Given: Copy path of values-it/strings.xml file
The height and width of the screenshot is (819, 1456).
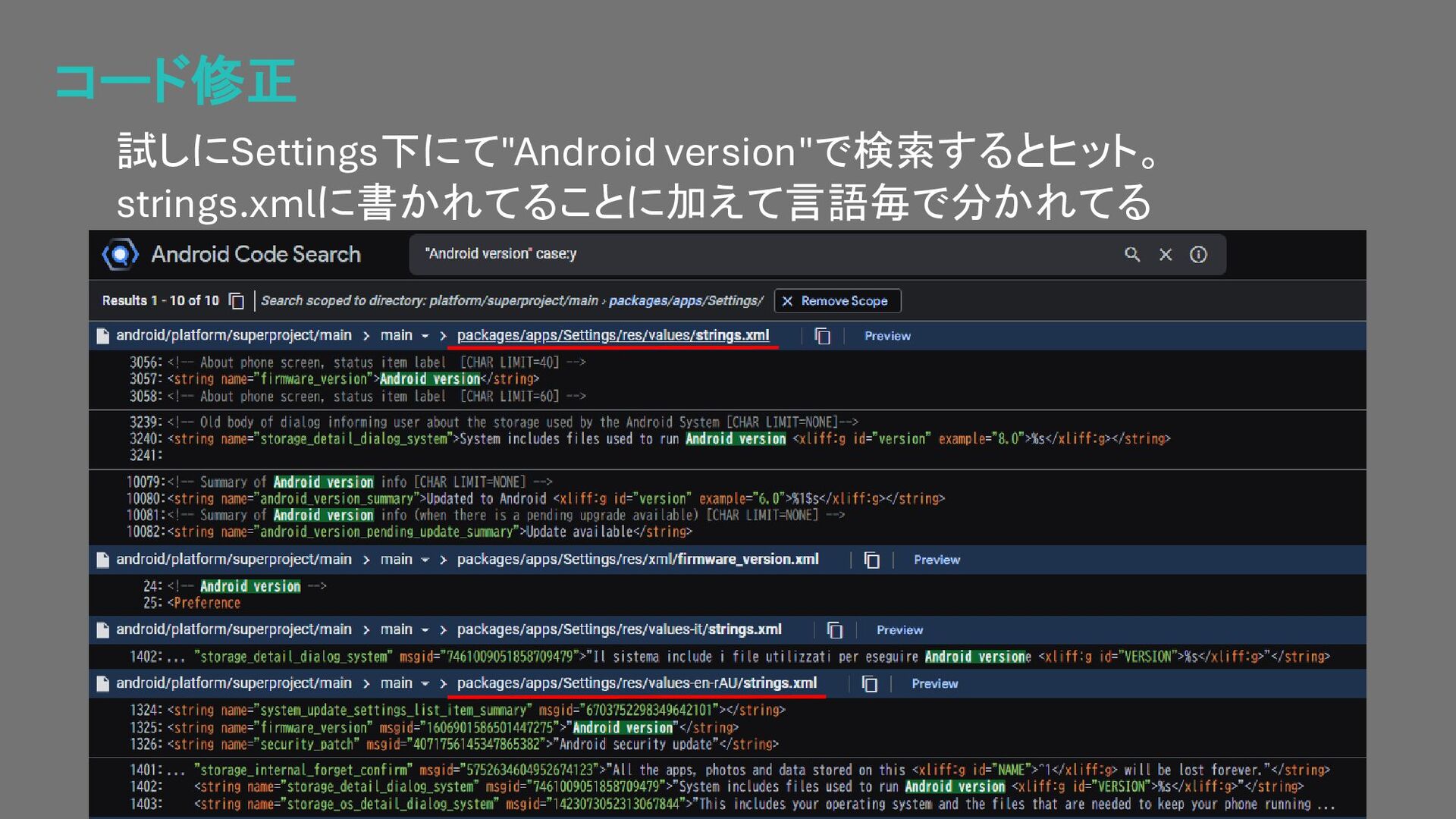Looking at the screenshot, I should click(835, 630).
